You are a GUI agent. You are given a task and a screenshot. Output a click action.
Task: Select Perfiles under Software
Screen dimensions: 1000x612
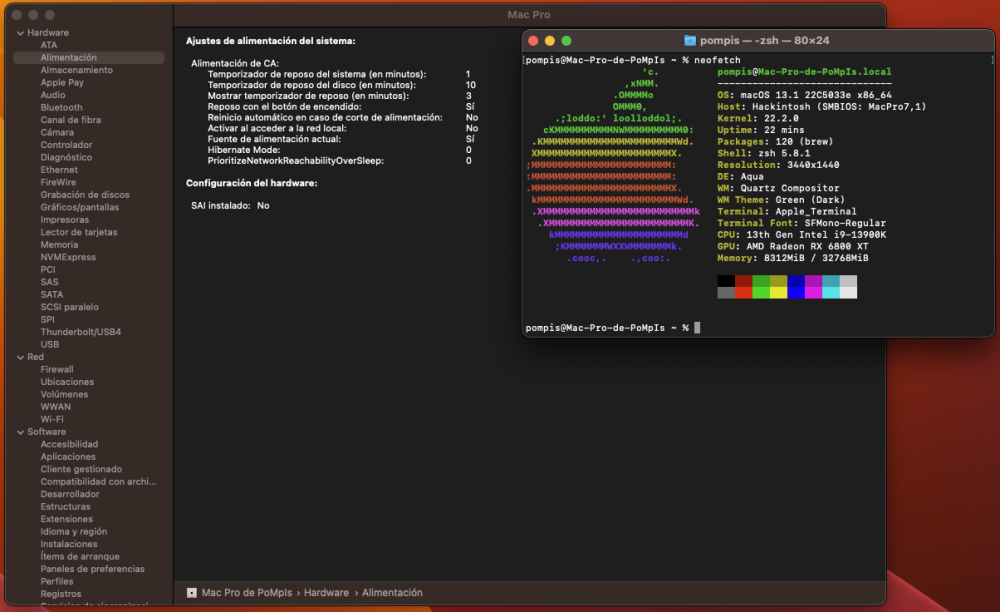57,581
